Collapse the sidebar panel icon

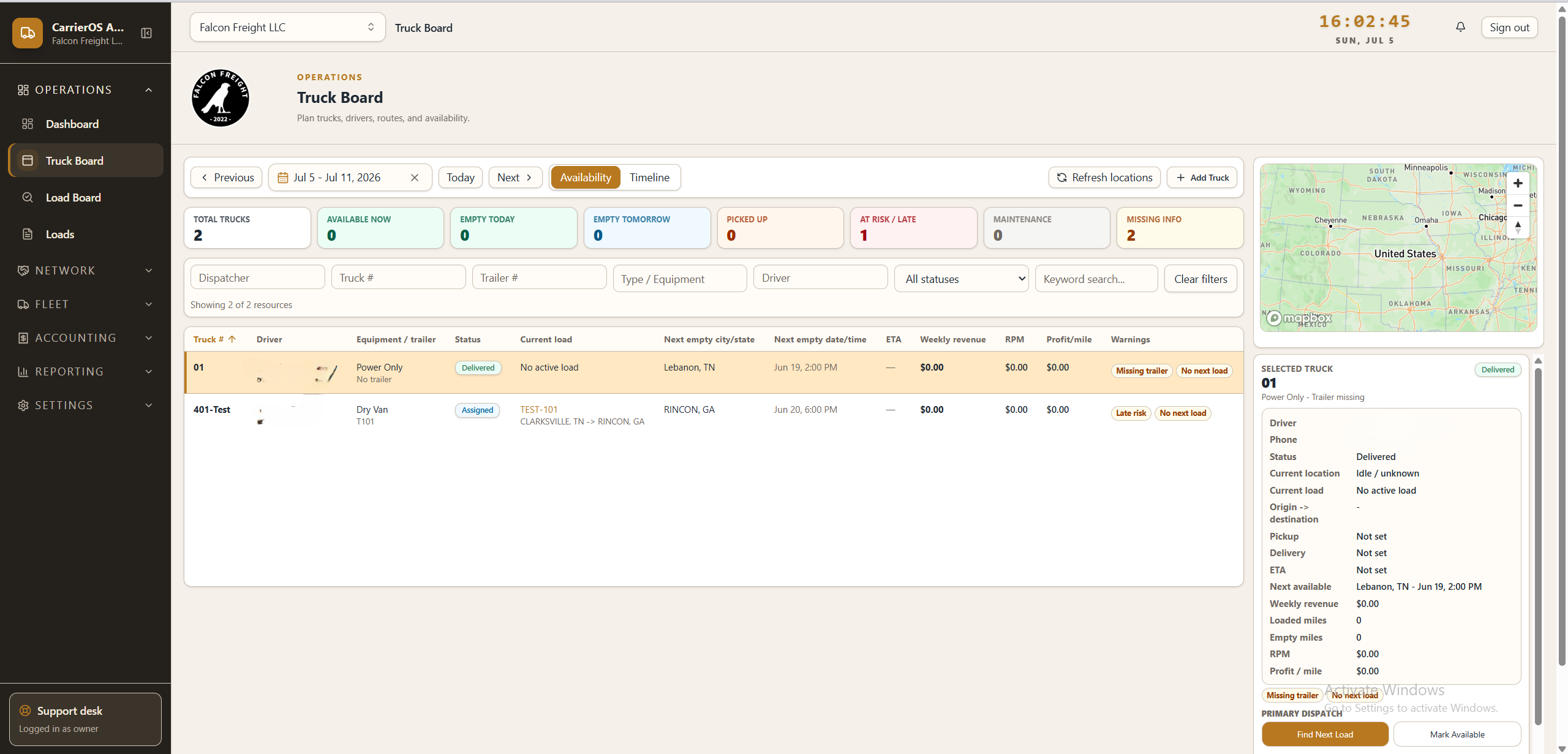pyautogui.click(x=146, y=33)
